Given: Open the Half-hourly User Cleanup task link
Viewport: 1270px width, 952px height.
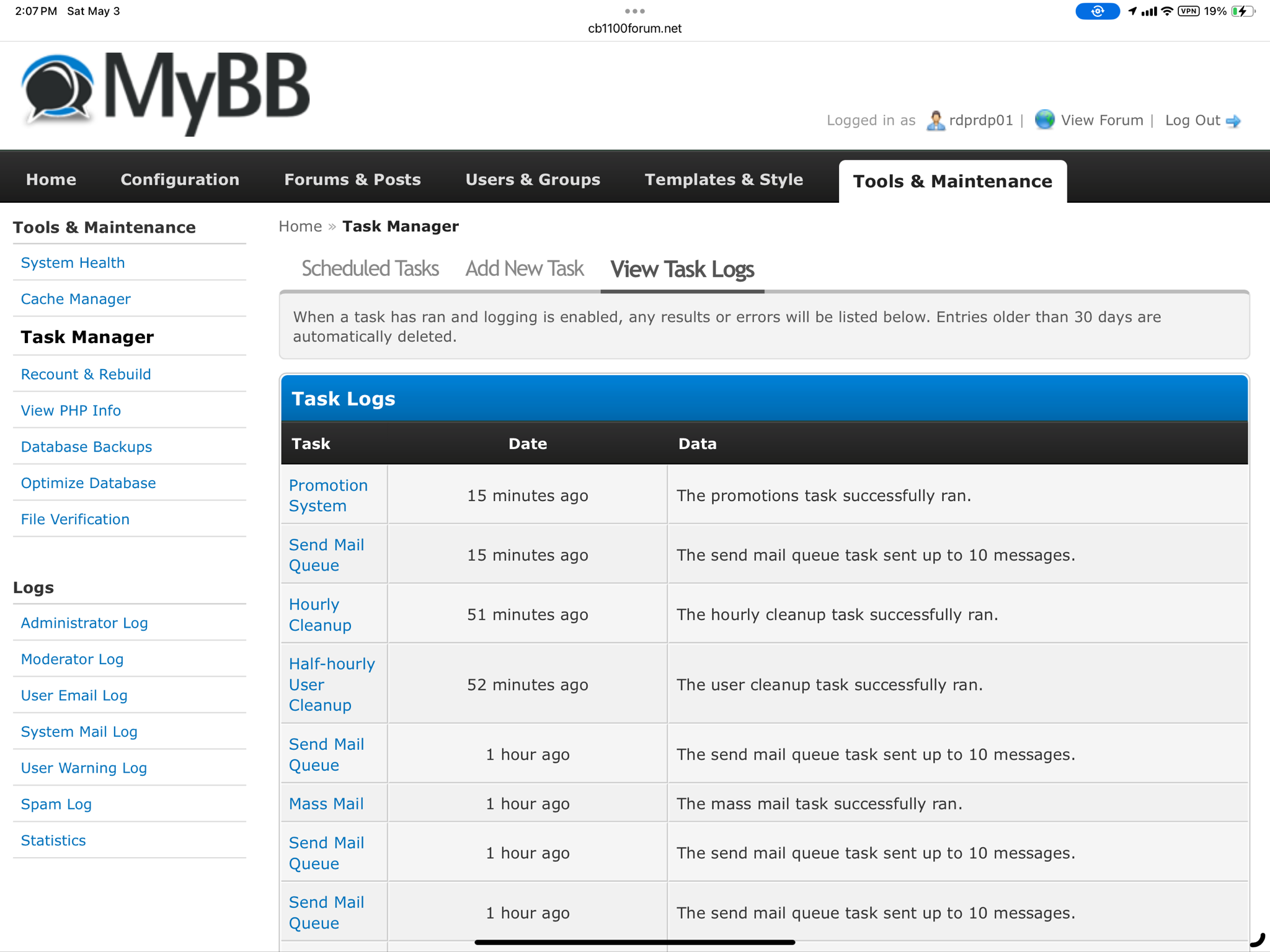Looking at the screenshot, I should pyautogui.click(x=332, y=684).
